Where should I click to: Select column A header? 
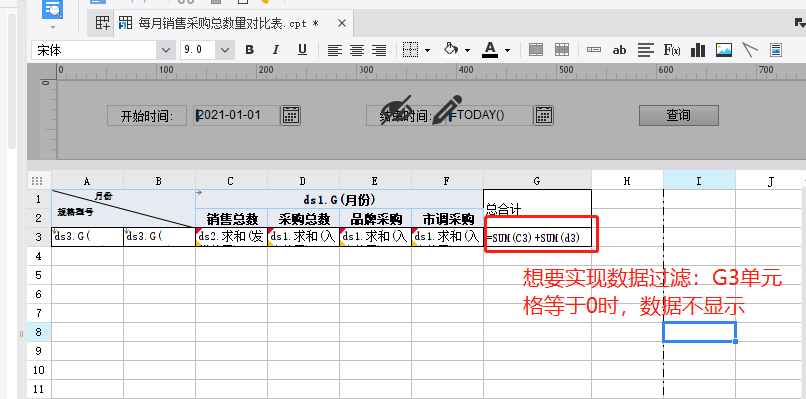(87, 180)
